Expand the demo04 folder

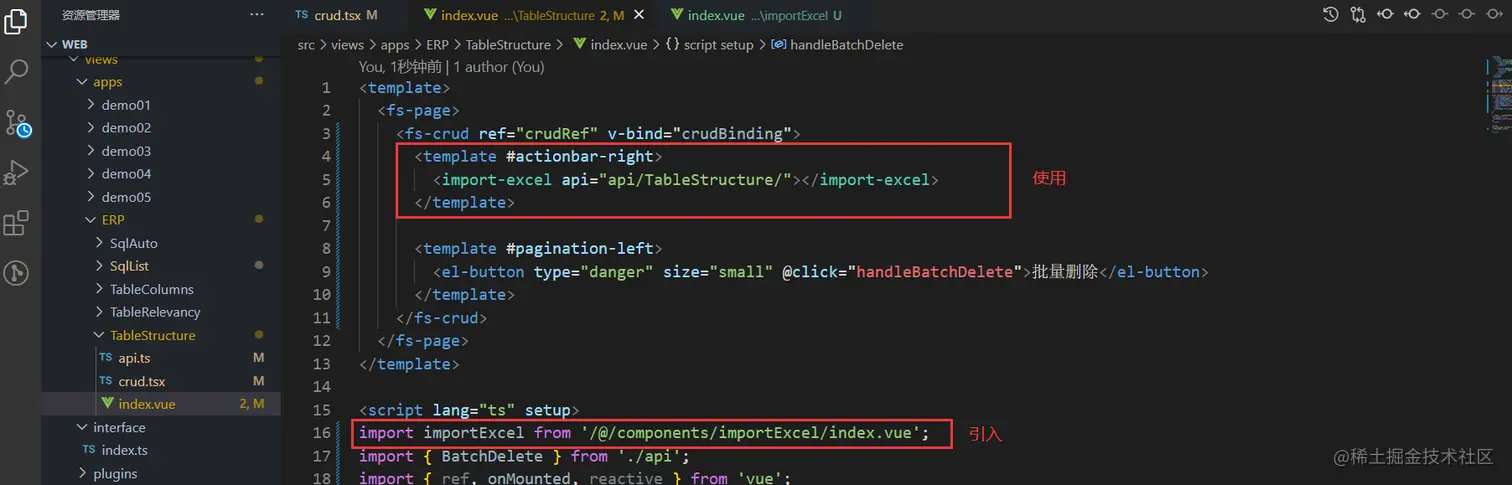pyautogui.click(x=91, y=174)
